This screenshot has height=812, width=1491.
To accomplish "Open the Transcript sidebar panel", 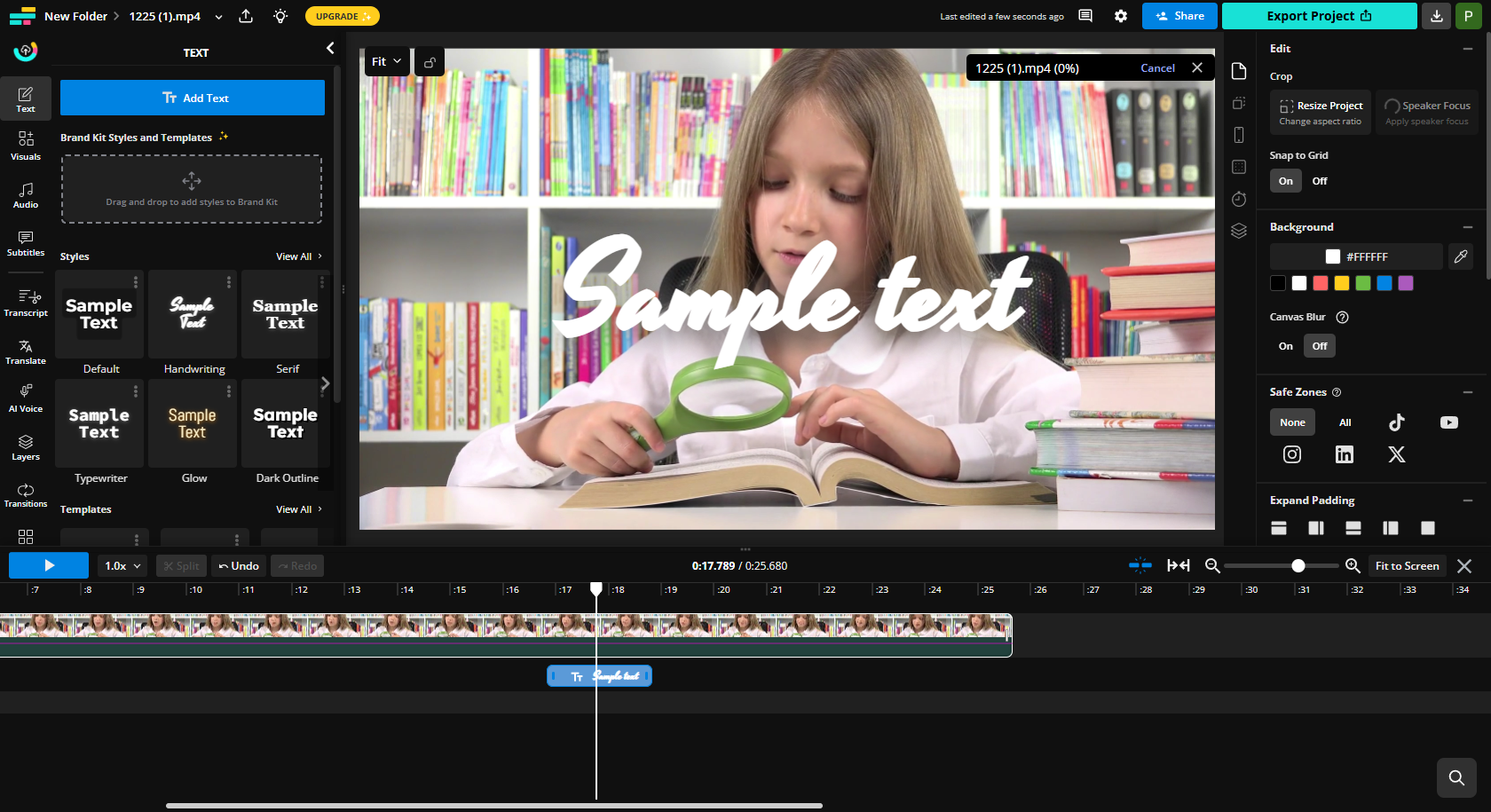I will (x=26, y=302).
